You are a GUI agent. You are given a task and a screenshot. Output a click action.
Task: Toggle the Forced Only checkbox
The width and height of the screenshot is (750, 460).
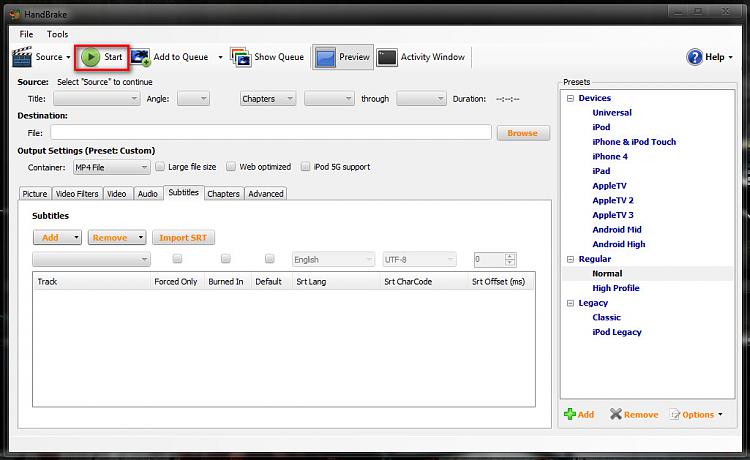click(x=177, y=259)
